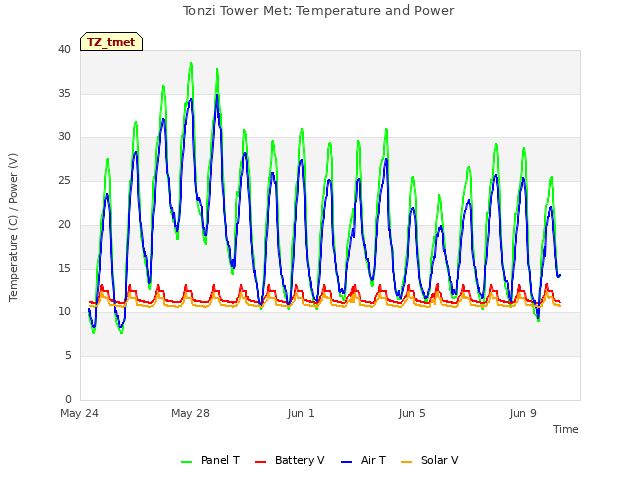
Task: Click the y-axis value 15
Action: click(x=64, y=268)
